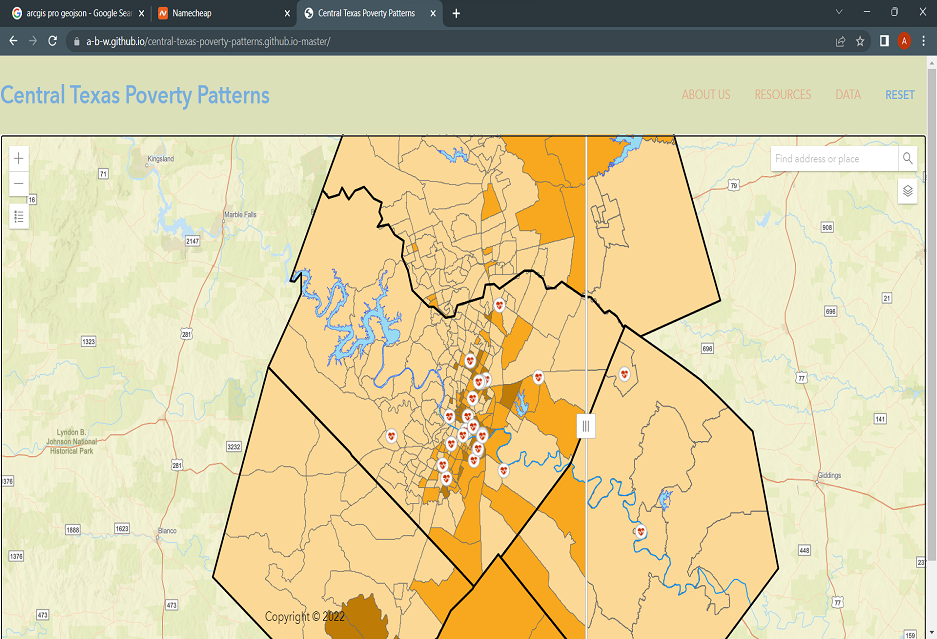Screen dimensions: 937x639
Task: Click the Blanco map label
Action: (x=167, y=531)
